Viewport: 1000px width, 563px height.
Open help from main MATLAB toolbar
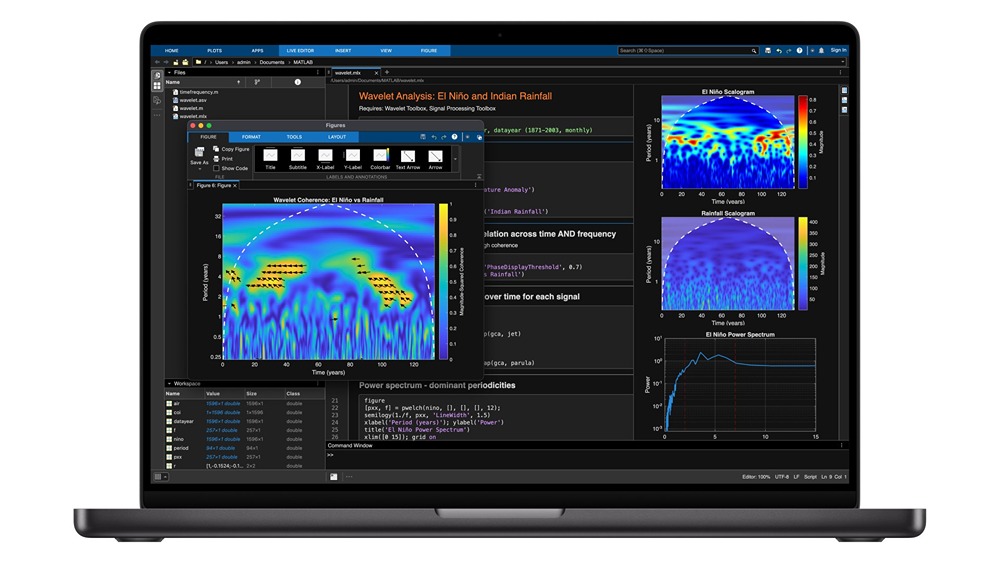799,50
